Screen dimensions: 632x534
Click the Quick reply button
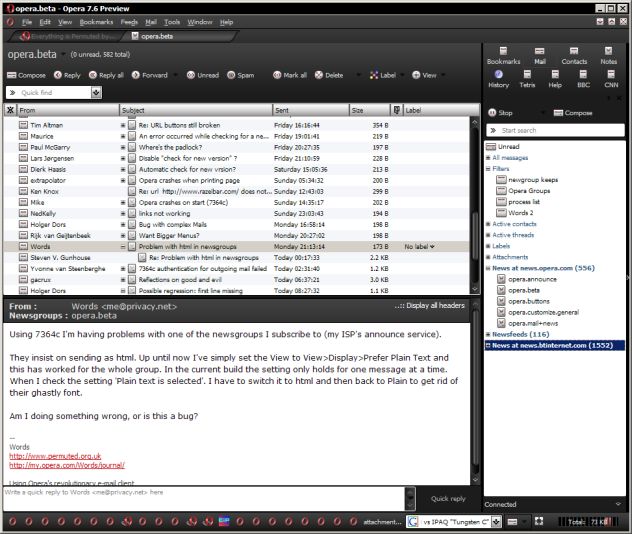tap(447, 497)
